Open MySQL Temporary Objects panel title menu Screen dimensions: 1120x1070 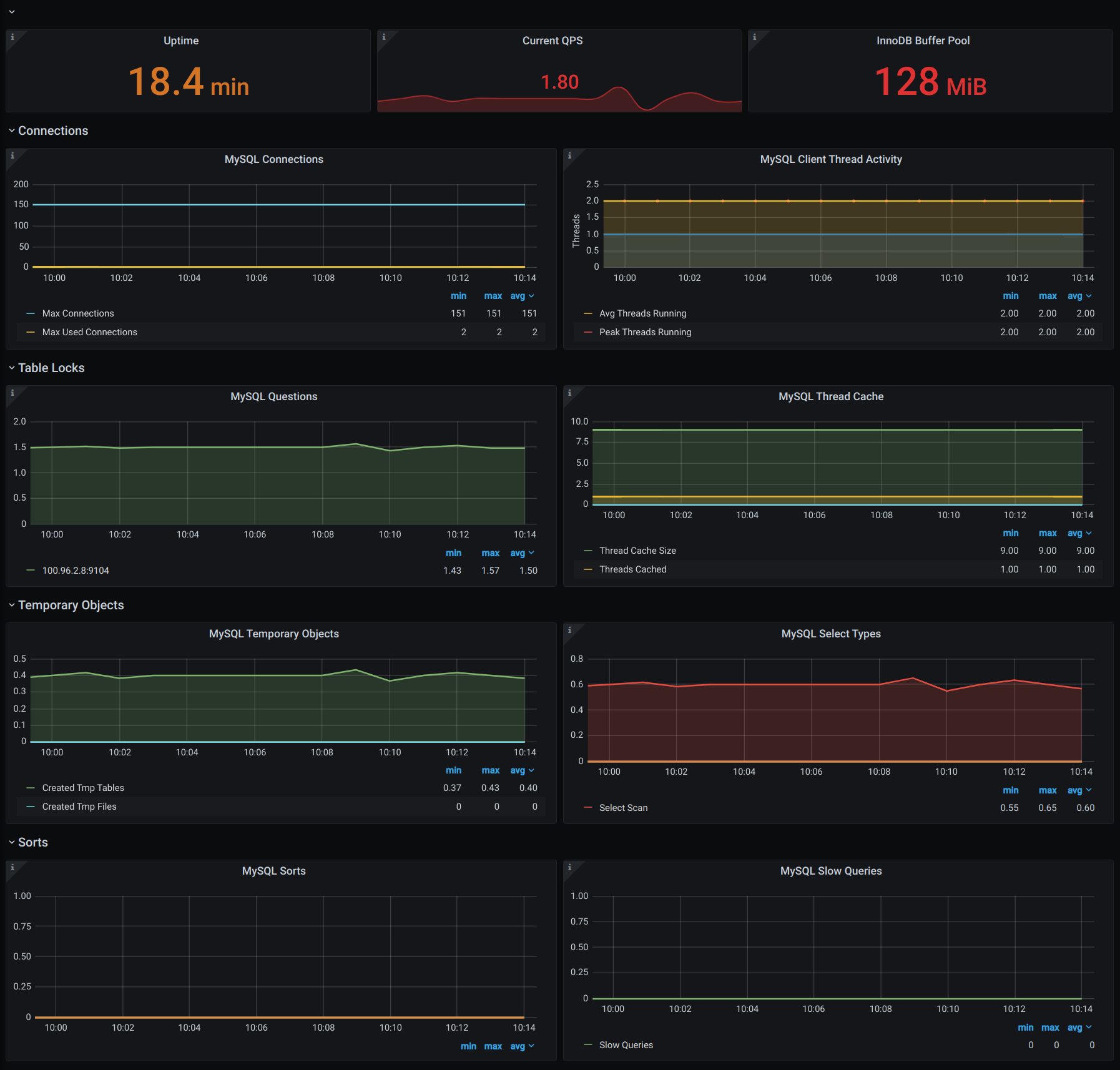[274, 634]
